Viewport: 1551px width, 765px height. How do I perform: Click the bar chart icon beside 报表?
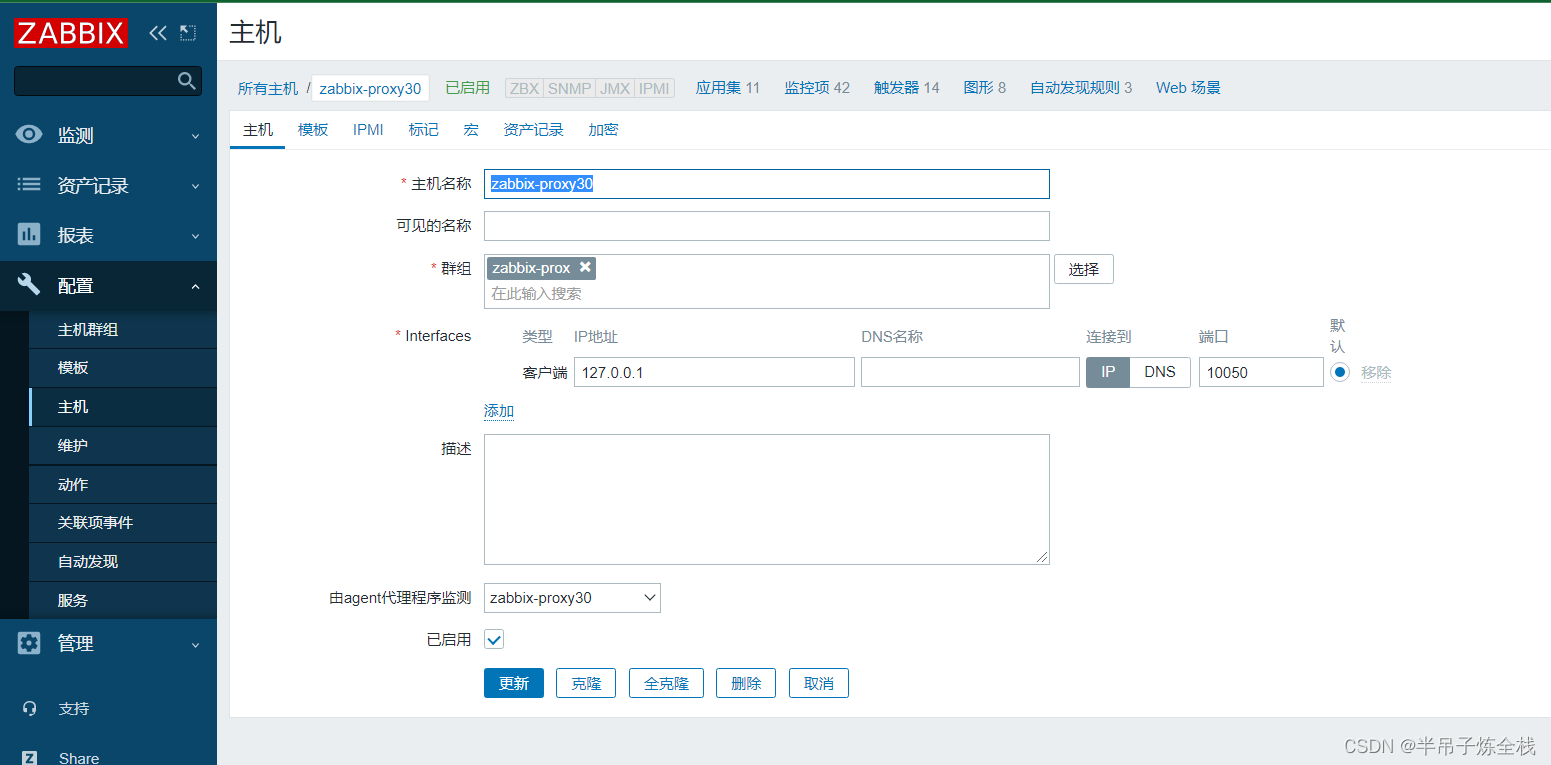click(29, 235)
